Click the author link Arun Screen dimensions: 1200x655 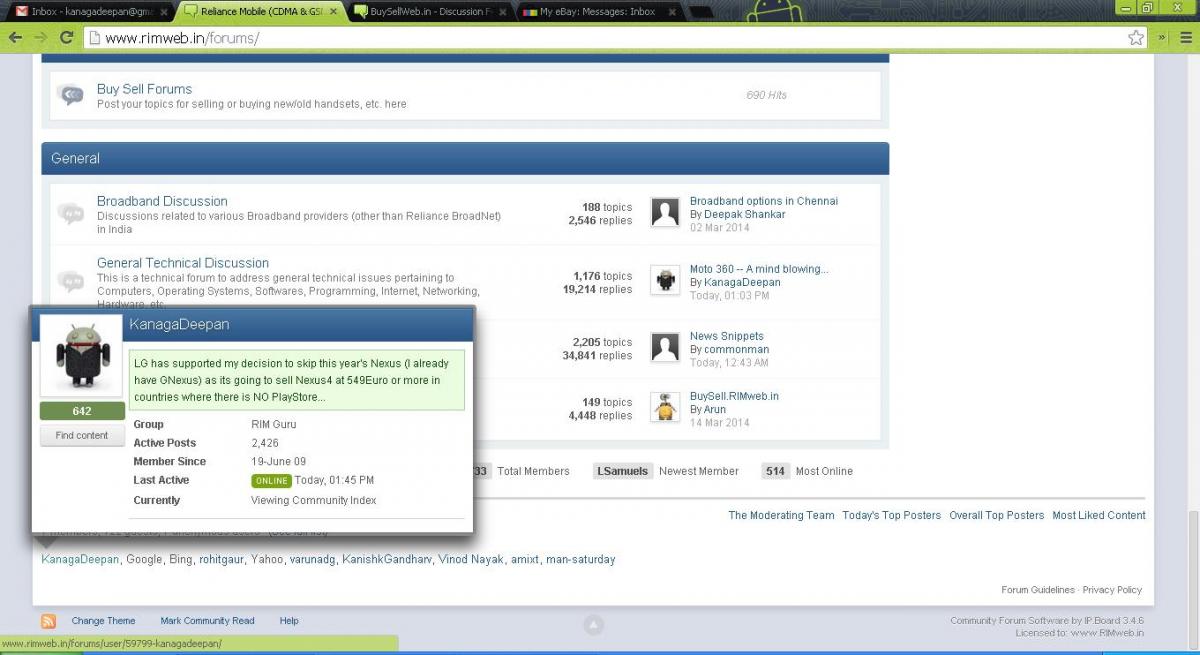point(715,410)
